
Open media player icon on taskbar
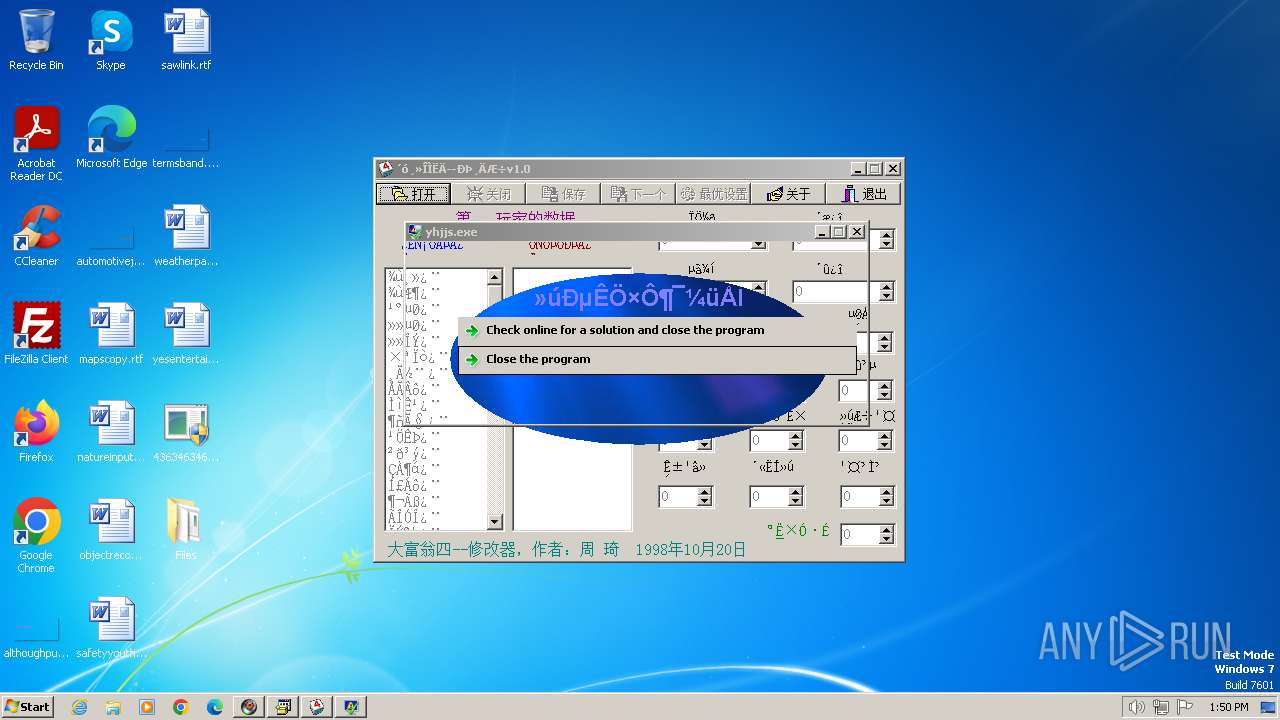click(x=147, y=707)
